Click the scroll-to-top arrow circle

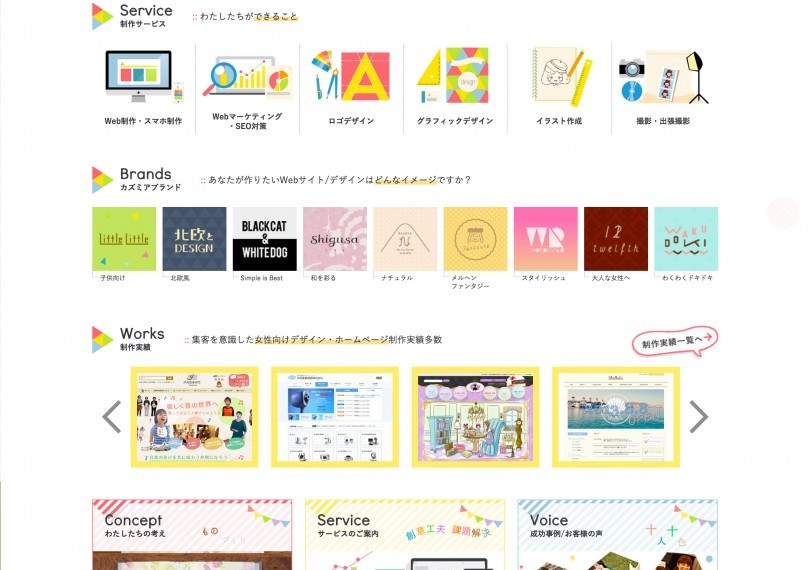[783, 212]
